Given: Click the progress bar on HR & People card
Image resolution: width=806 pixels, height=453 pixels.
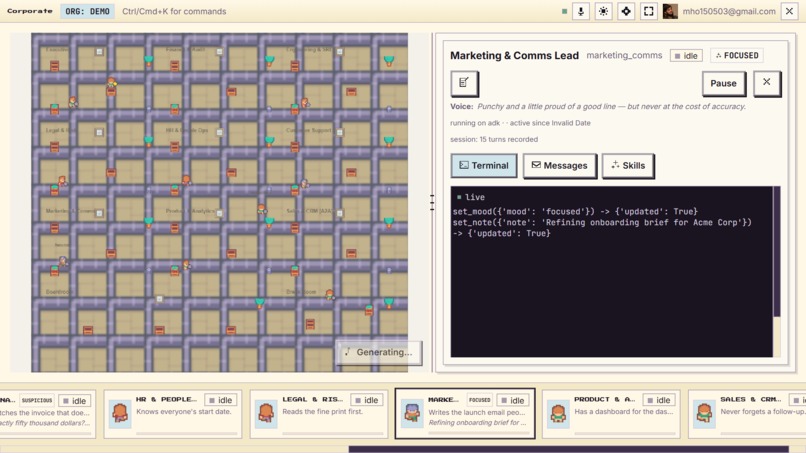Looking at the screenshot, I should coord(186,433).
